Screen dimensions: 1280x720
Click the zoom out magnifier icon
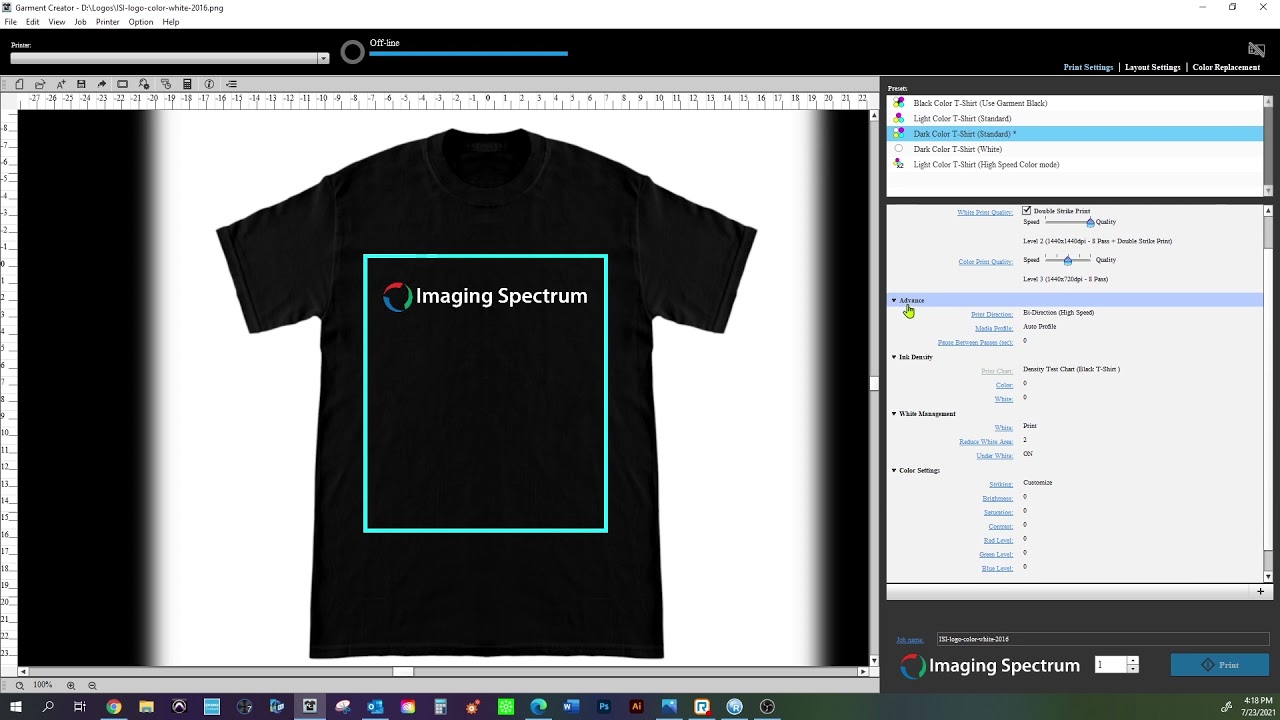click(x=92, y=685)
